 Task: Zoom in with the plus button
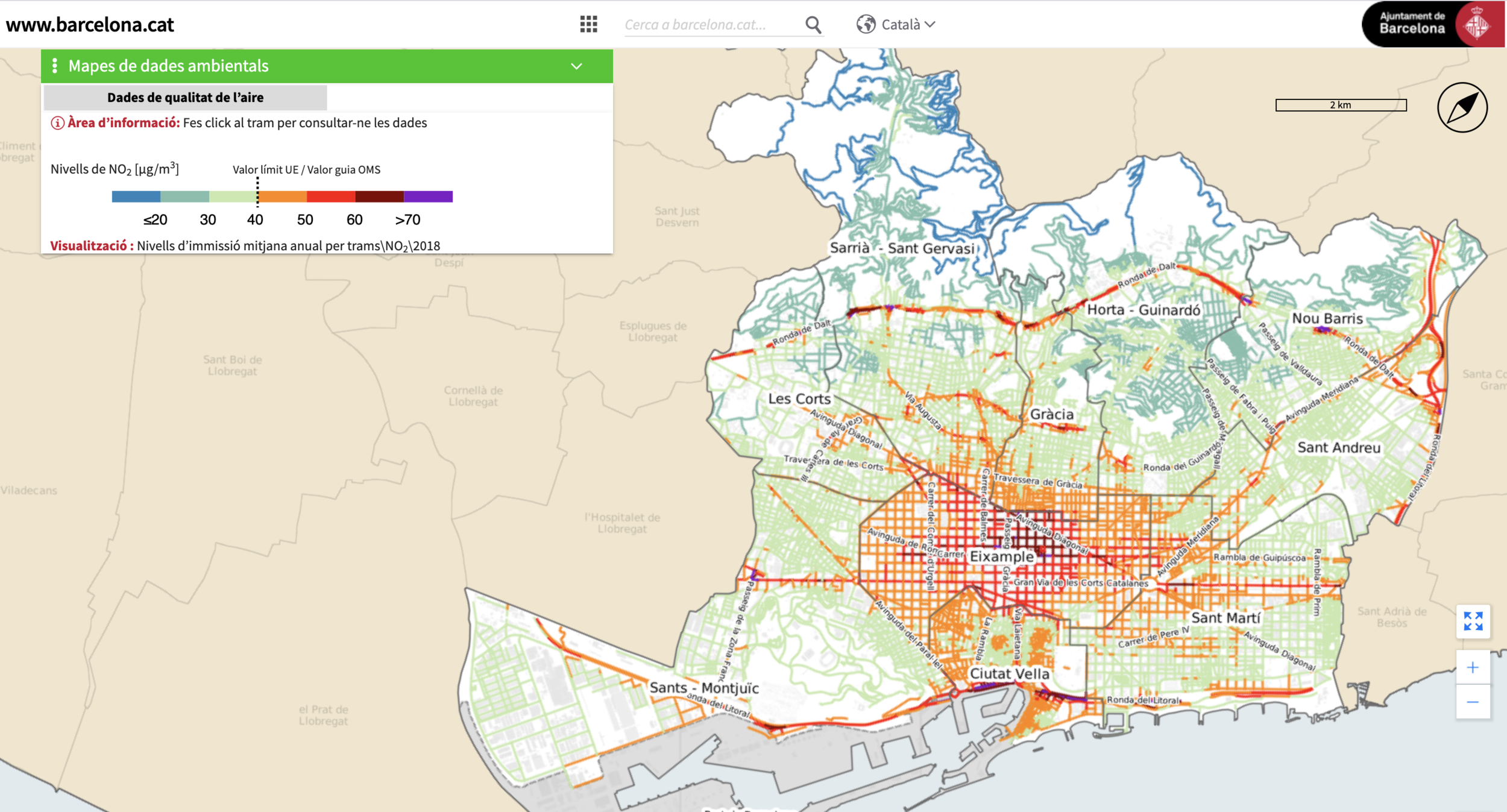click(1473, 667)
